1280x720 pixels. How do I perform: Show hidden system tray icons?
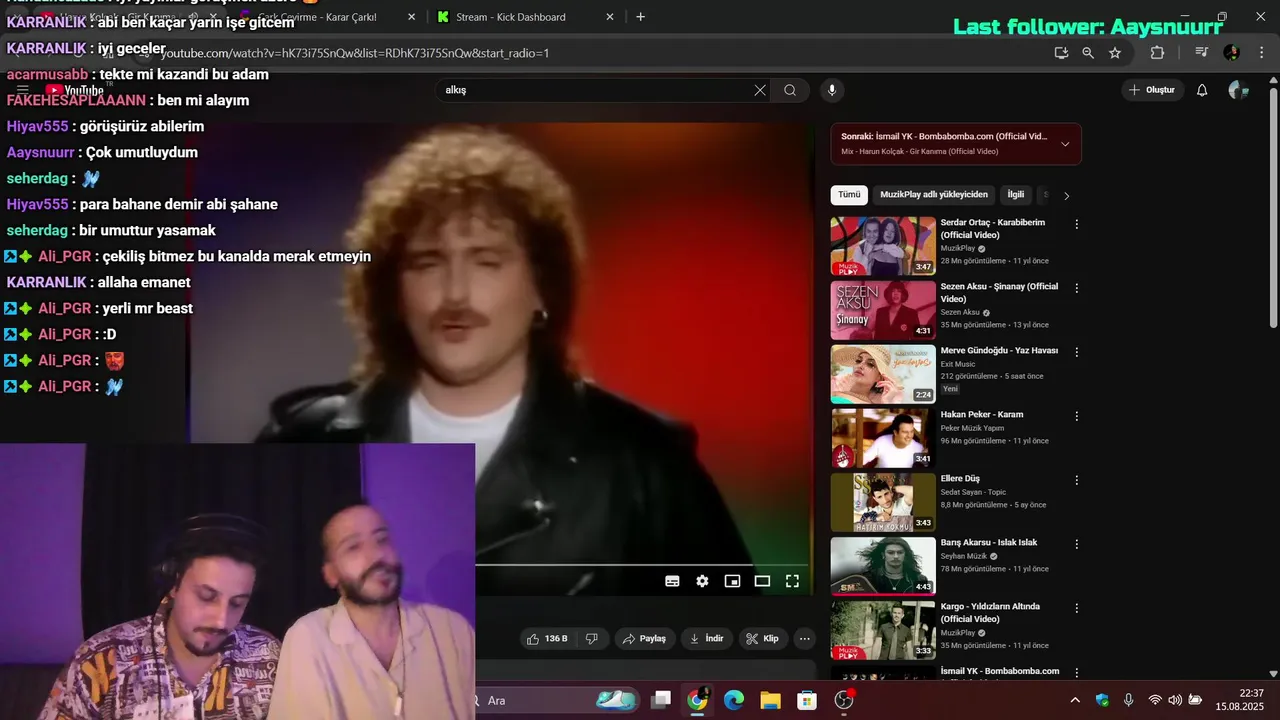1075,700
